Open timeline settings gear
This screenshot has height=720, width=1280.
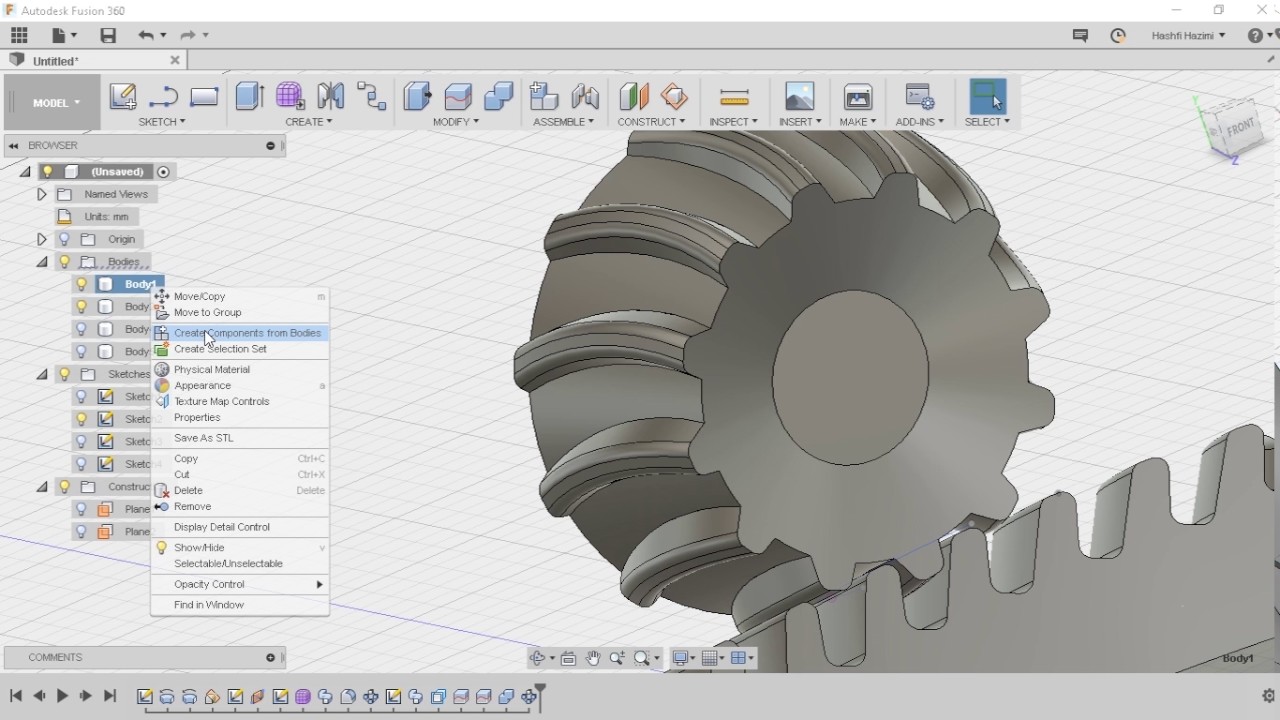click(1268, 696)
